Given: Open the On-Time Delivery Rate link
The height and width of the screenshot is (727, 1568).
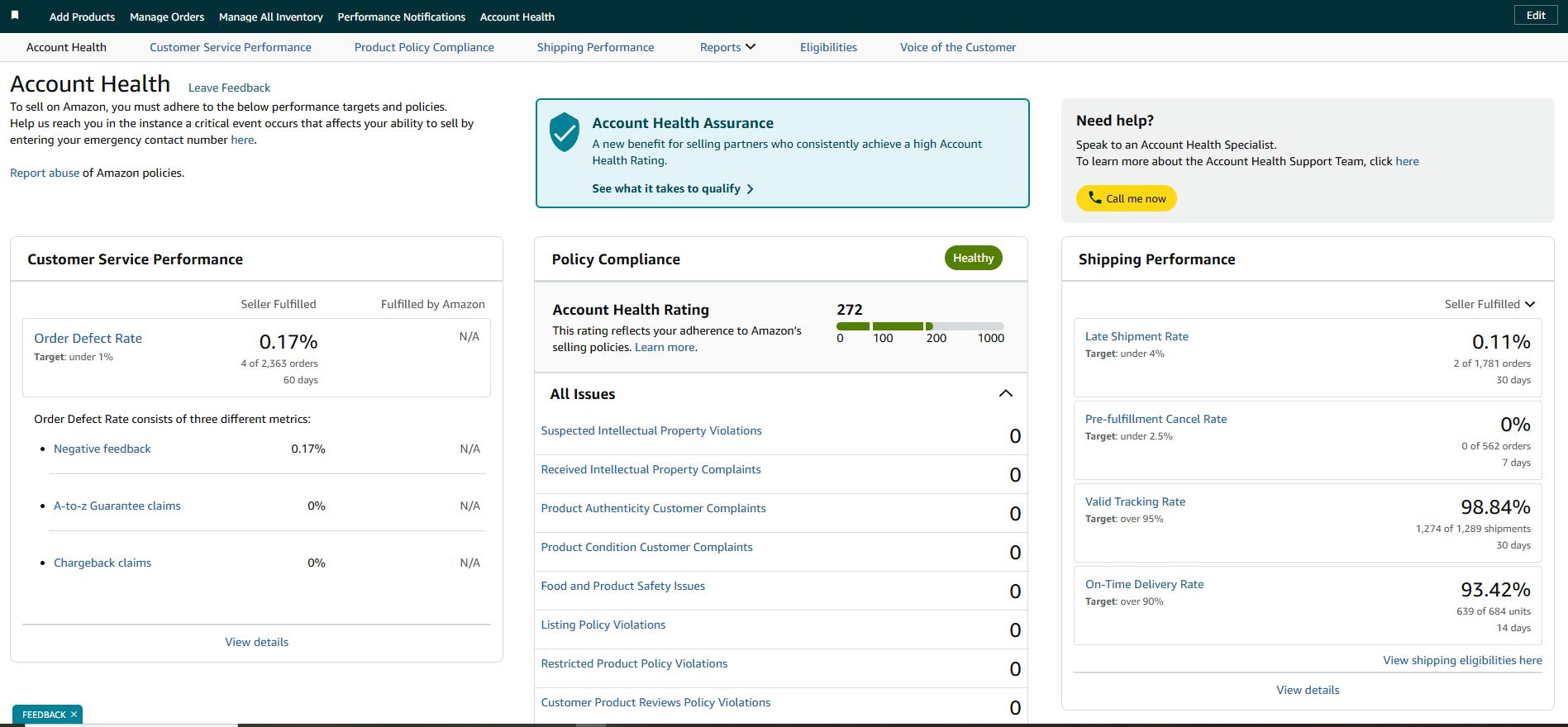Looking at the screenshot, I should tap(1144, 584).
